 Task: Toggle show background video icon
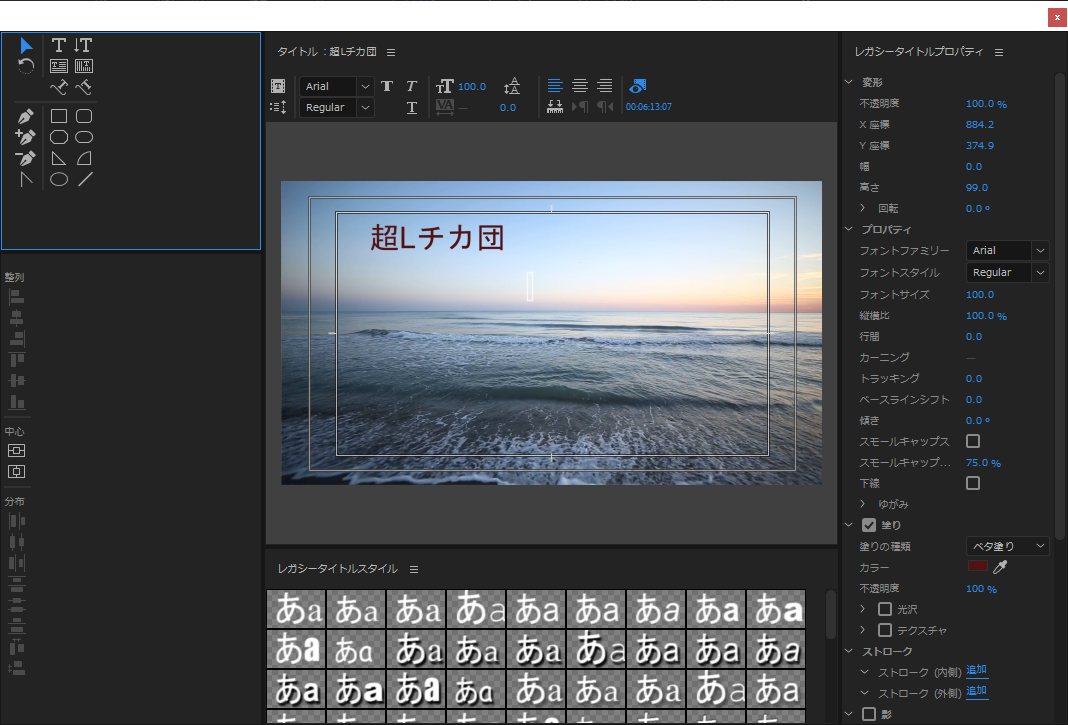637,86
